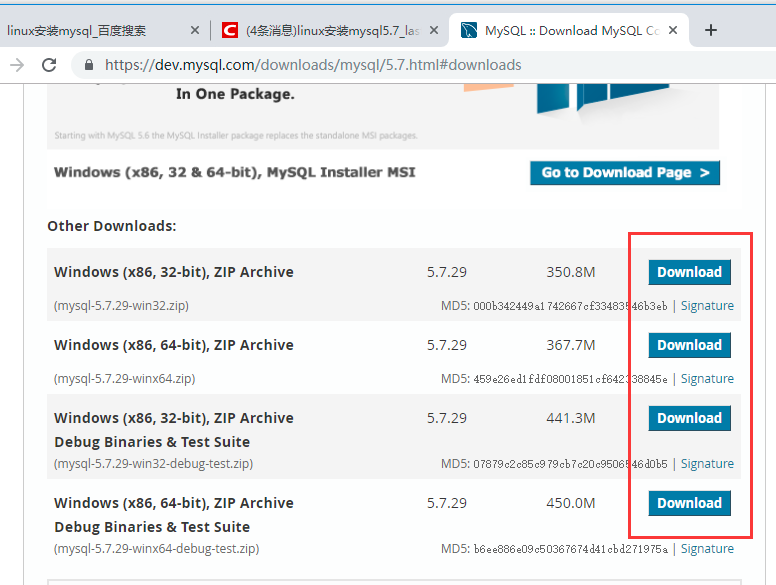776x585 pixels.
Task: Open Signature link for win32-debug-test.zip
Action: click(x=707, y=464)
